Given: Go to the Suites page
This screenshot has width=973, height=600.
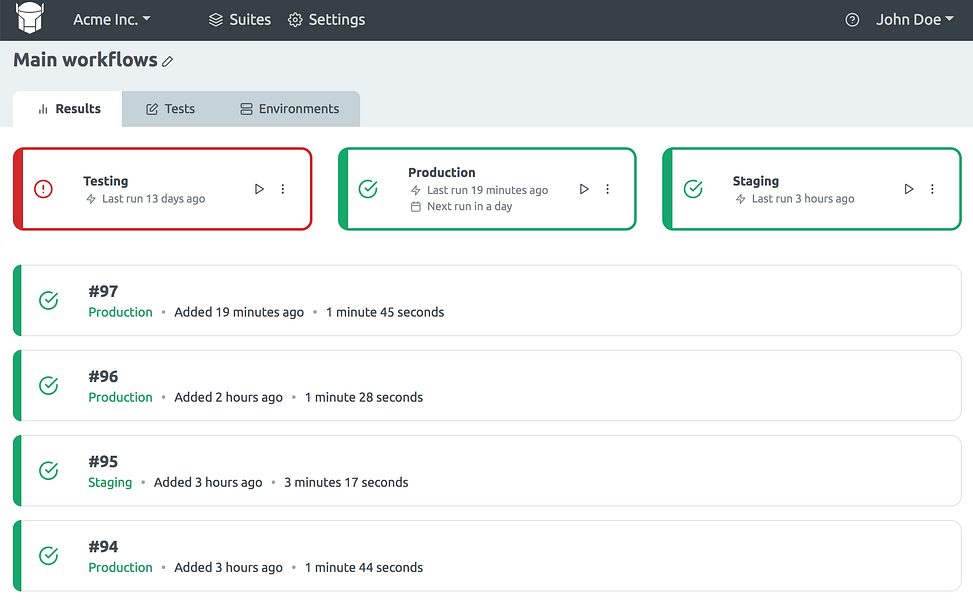Looking at the screenshot, I should coord(240,20).
